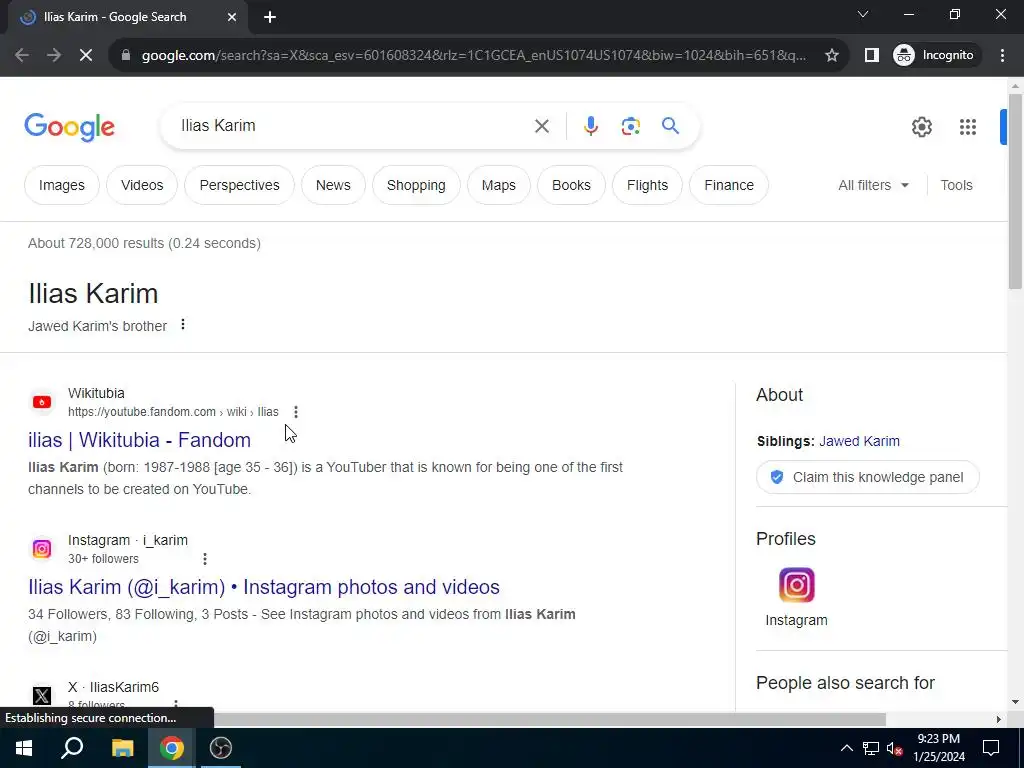Click the Chrome address bar URL
This screenshot has height=768, width=1024.
click(x=473, y=56)
